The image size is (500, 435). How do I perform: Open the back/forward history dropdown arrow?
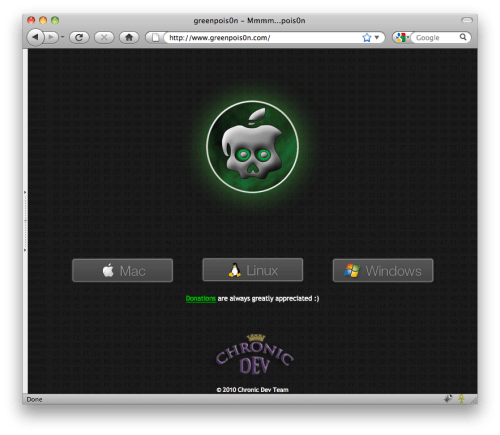click(x=62, y=37)
